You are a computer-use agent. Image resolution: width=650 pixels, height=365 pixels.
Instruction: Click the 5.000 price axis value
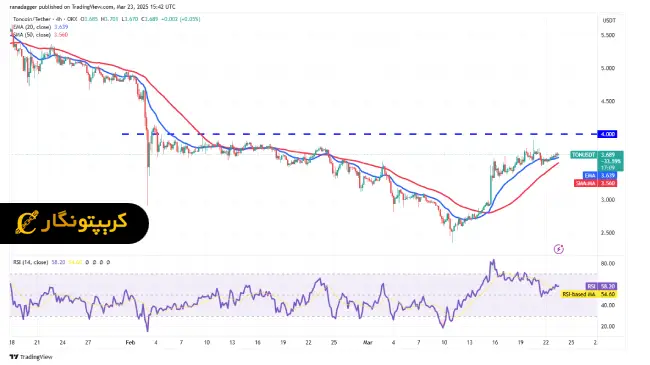(x=608, y=68)
